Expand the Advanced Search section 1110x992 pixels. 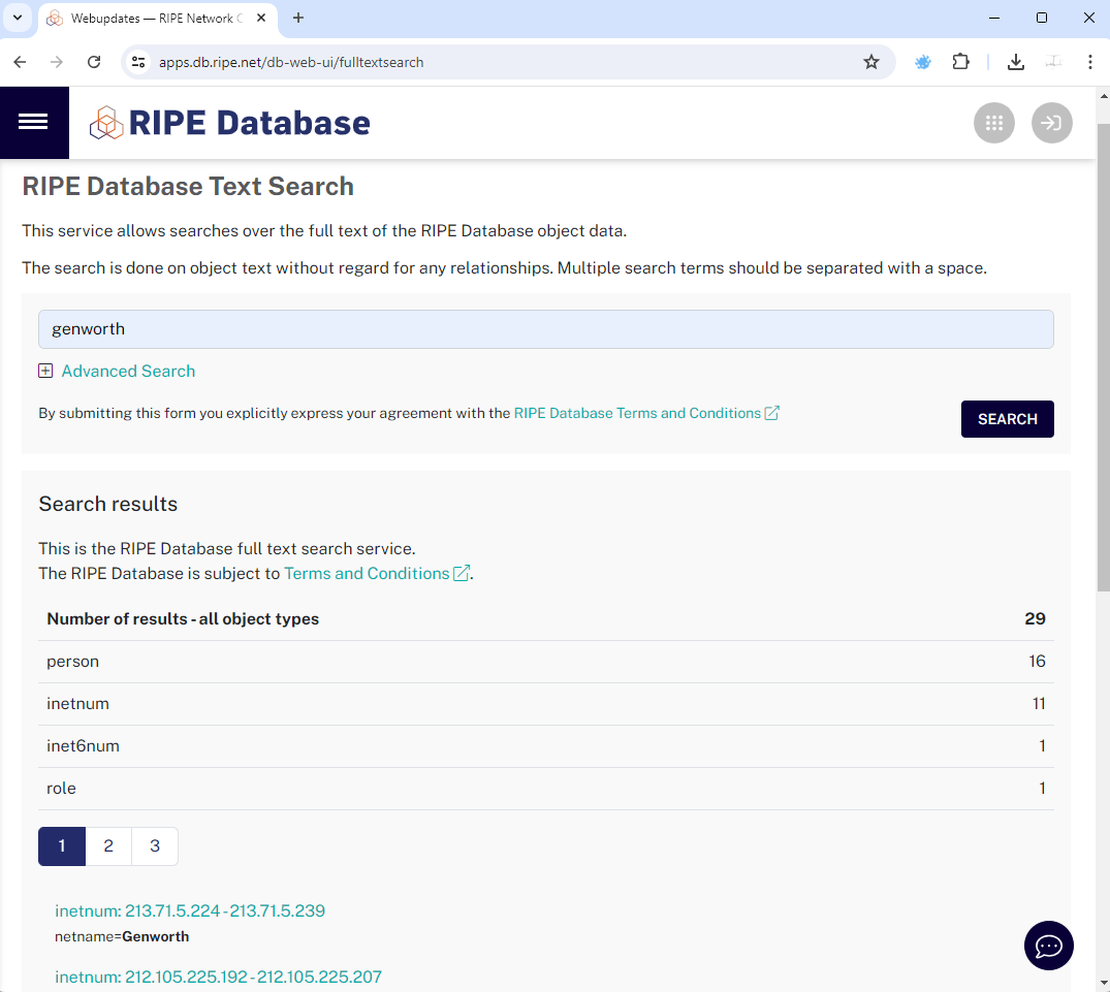point(116,370)
